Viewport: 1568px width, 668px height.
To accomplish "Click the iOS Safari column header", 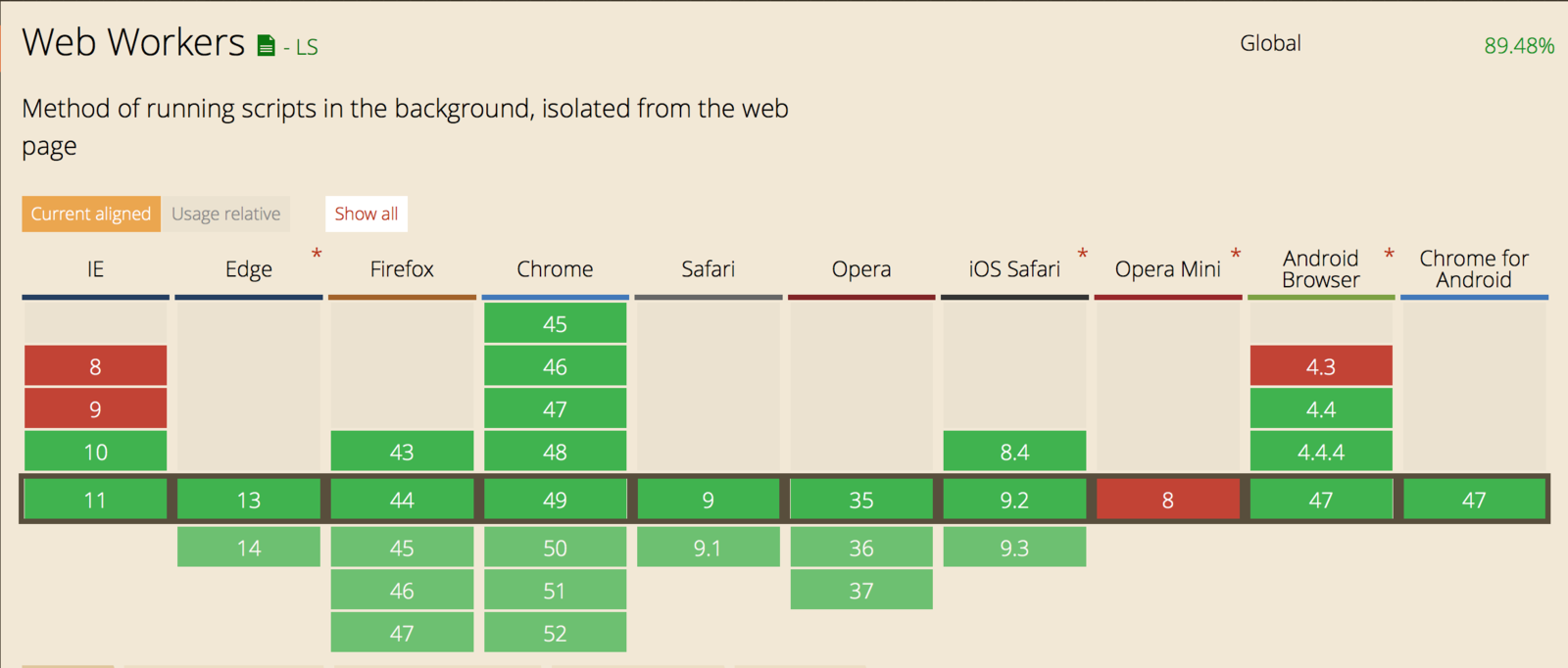I will [1014, 269].
